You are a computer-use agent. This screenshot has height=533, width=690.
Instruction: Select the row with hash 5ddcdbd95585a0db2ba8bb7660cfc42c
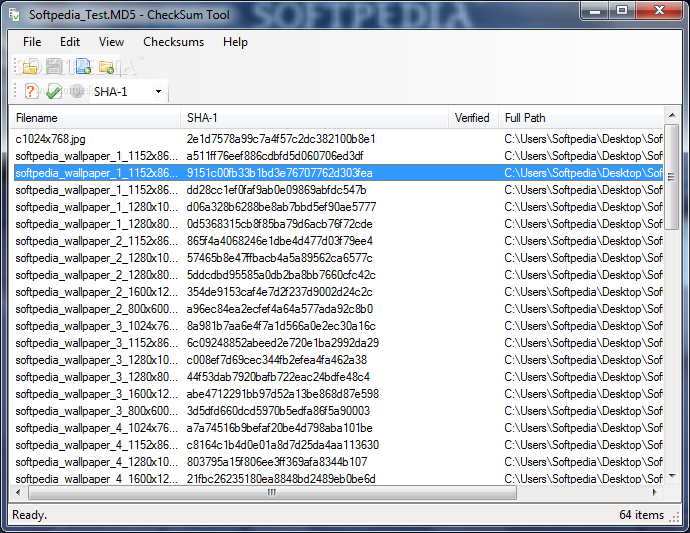[337, 275]
